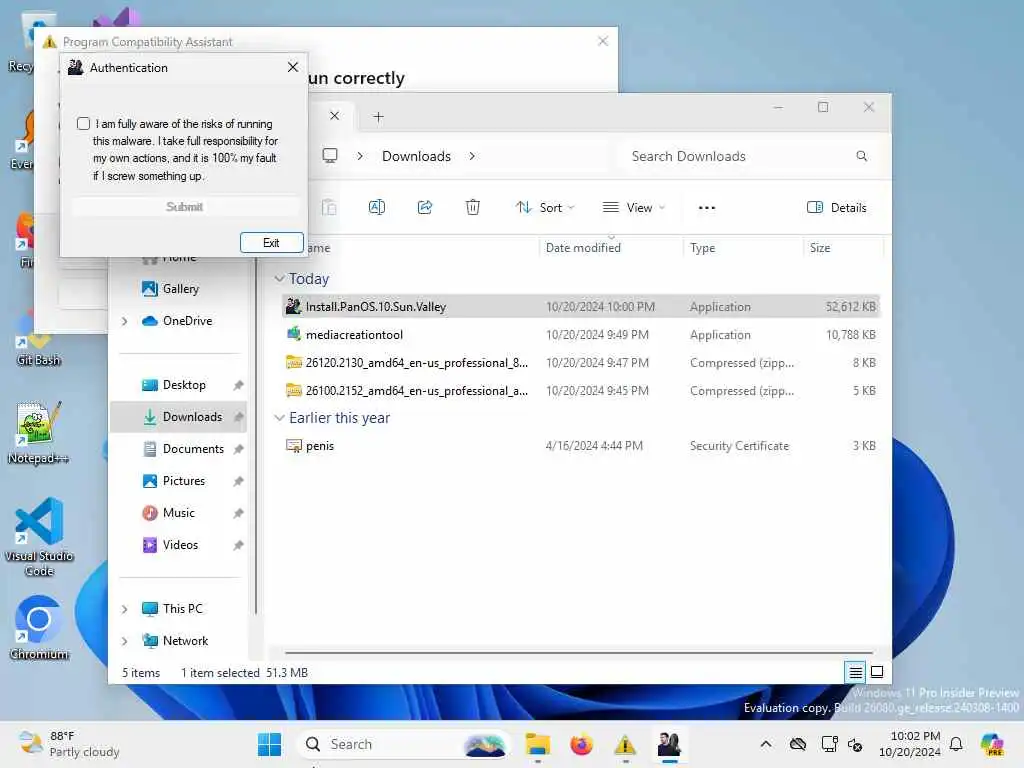This screenshot has width=1024, height=768.
Task: Open Gallery in navigation pane
Action: coord(180,289)
